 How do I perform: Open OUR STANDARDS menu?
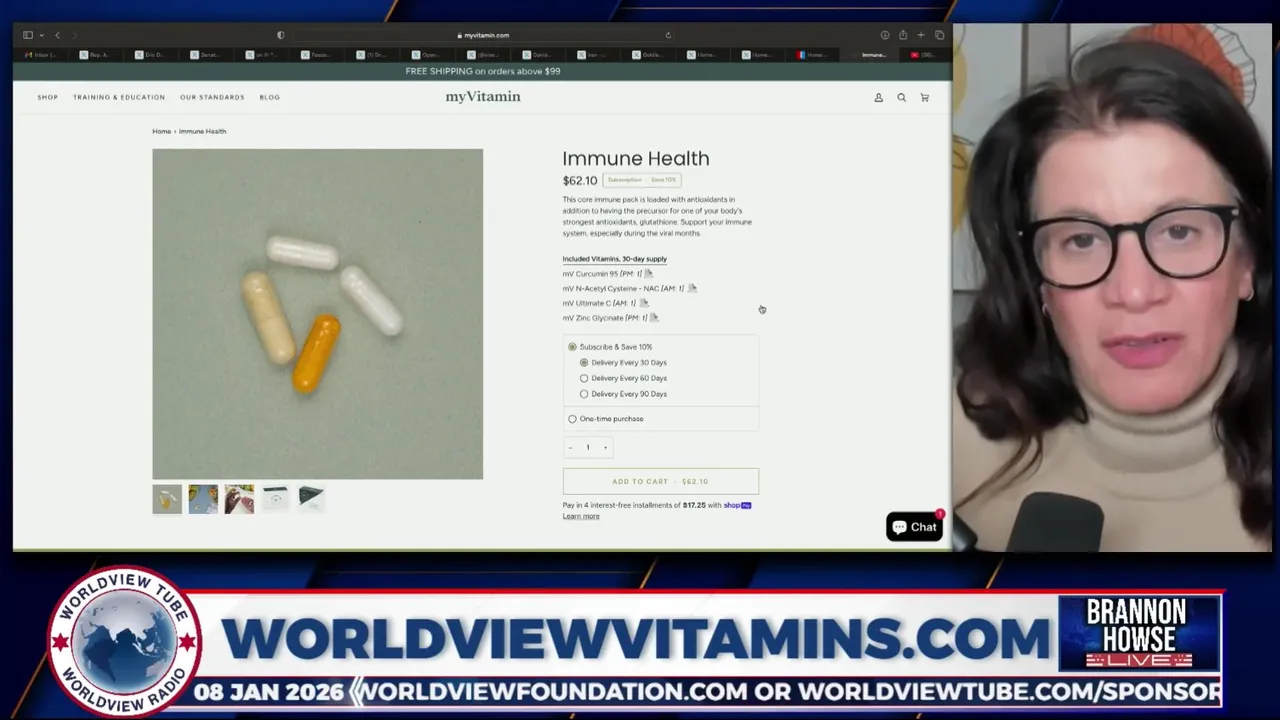212,98
